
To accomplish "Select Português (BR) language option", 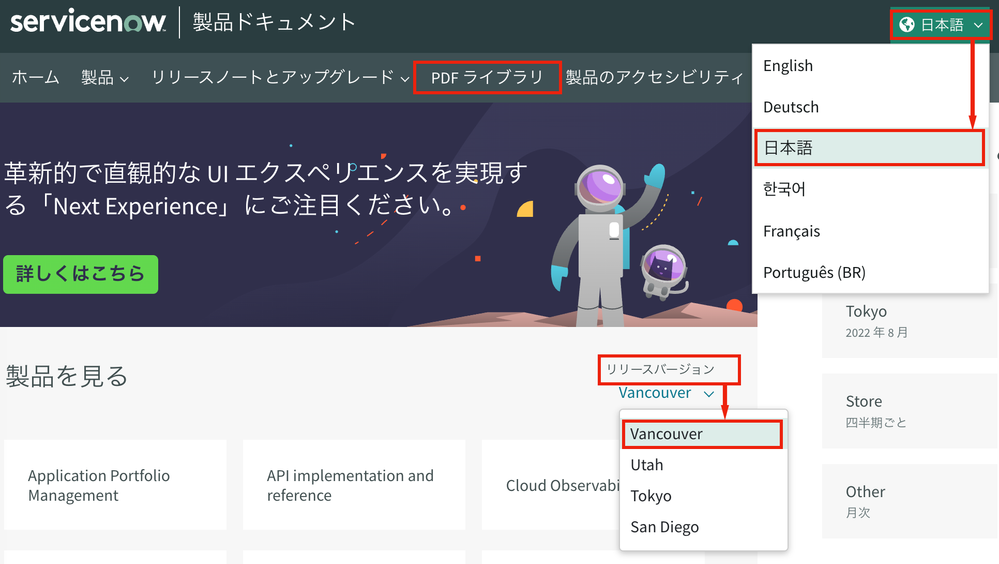I will (870, 272).
